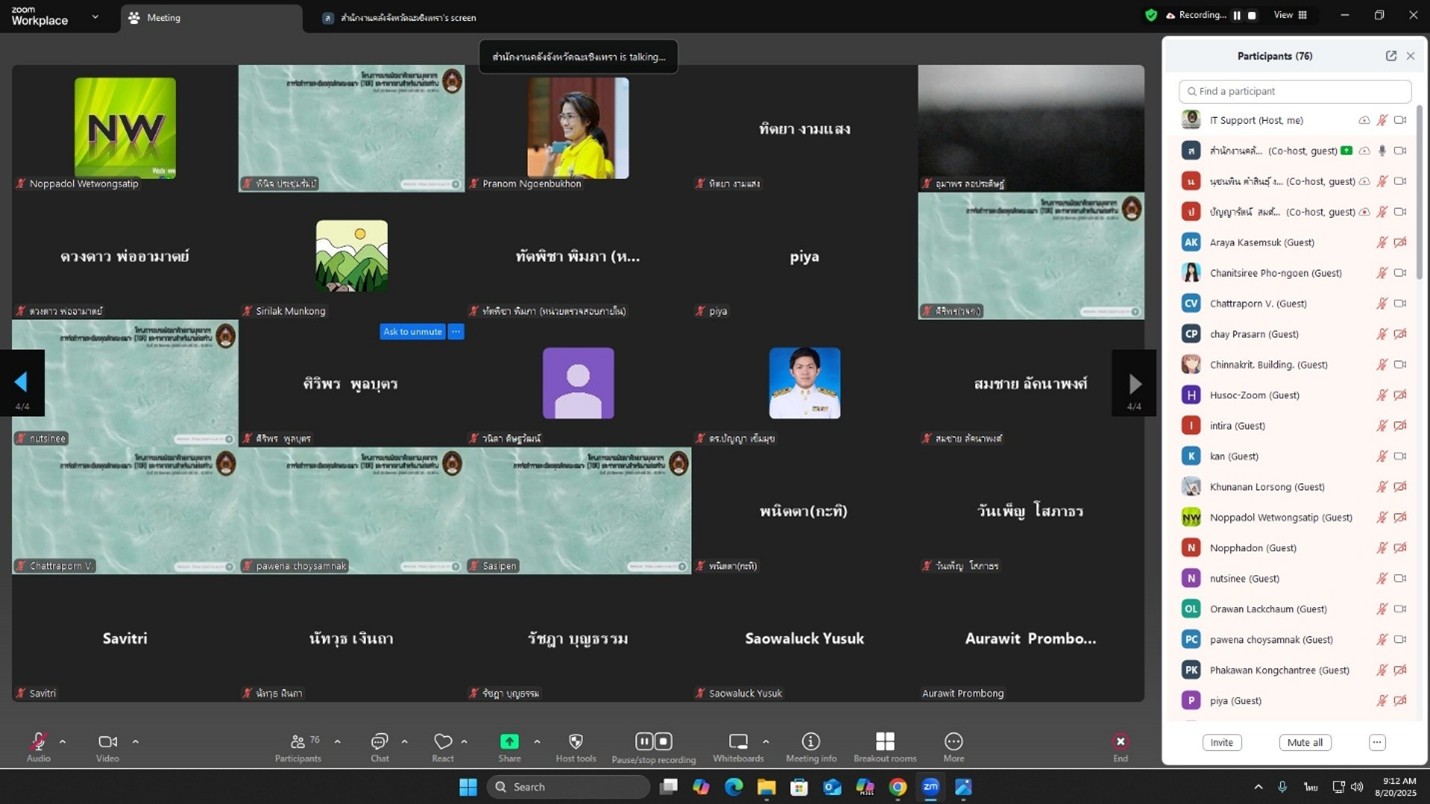Viewport: 1430px width, 804px height.
Task: Open Breakout rooms icon
Action: pos(885,742)
